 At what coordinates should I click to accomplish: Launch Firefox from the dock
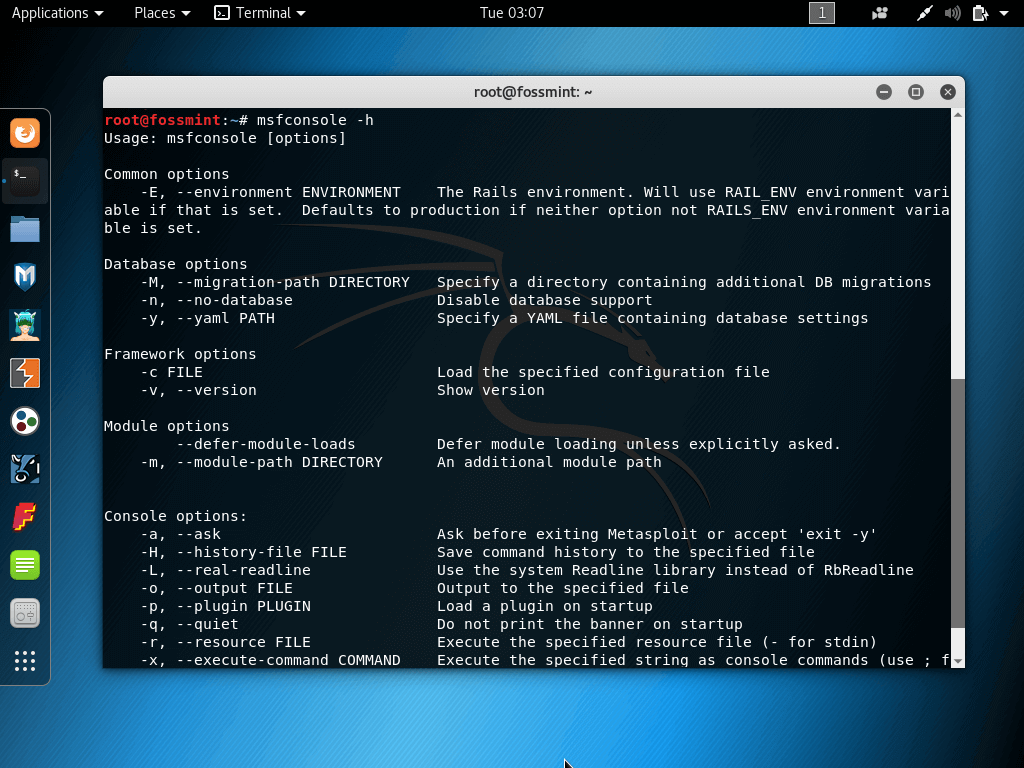(x=25, y=133)
